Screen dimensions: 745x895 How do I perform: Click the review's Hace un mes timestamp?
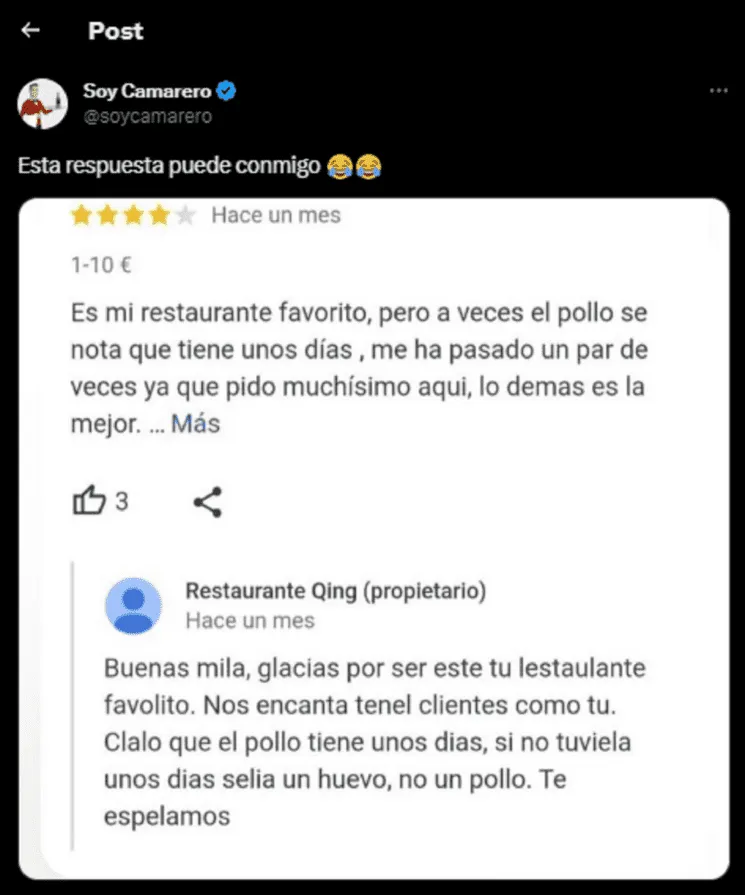tap(276, 216)
